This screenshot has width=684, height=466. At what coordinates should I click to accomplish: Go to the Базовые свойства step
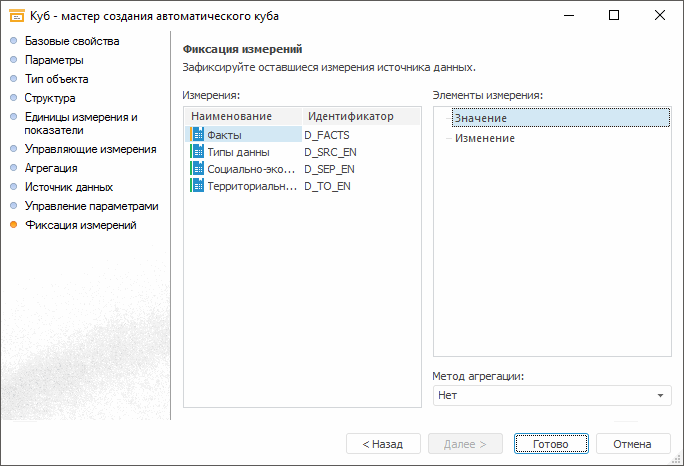pyautogui.click(x=72, y=41)
